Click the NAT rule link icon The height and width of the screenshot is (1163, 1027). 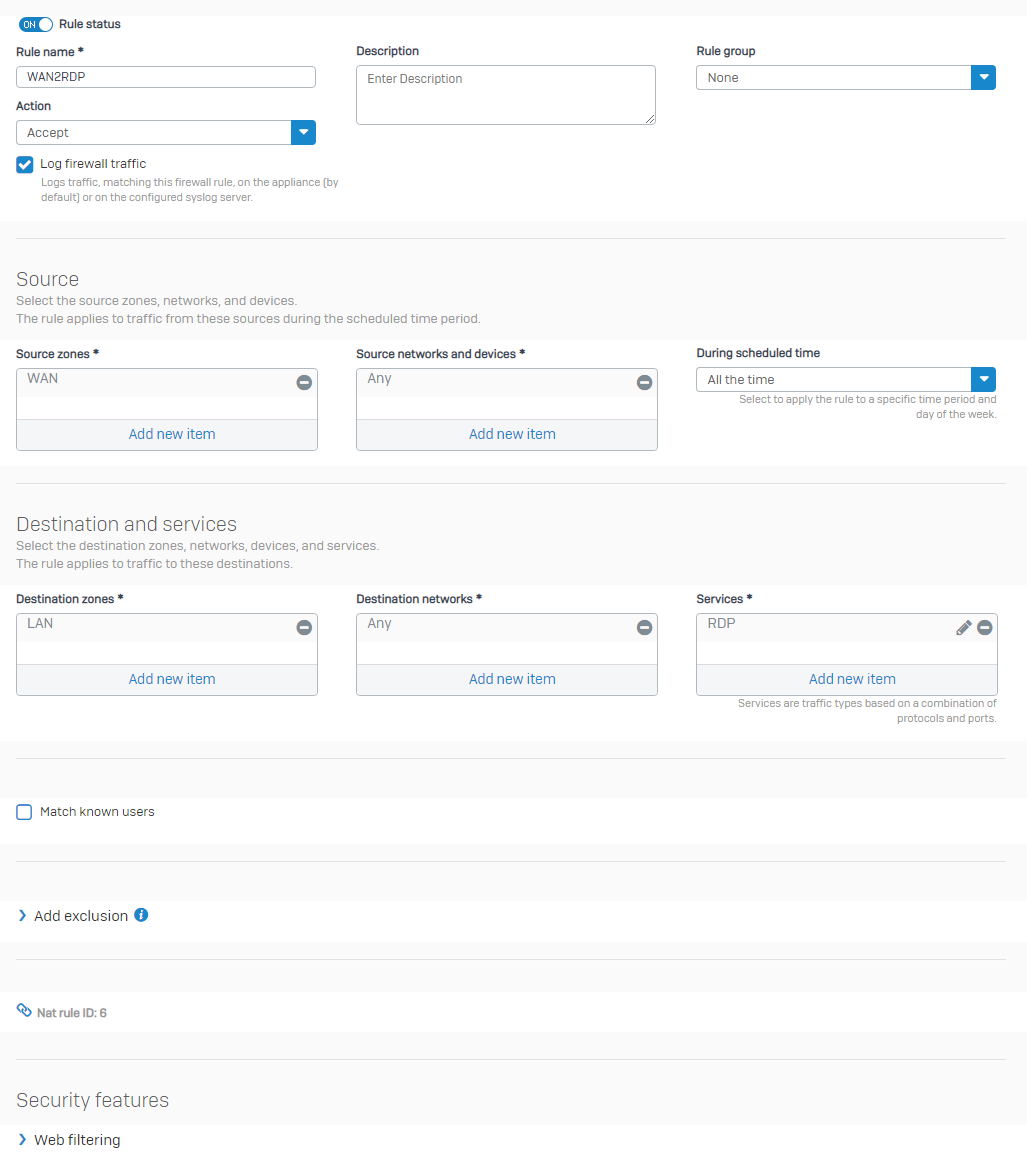[x=24, y=1010]
